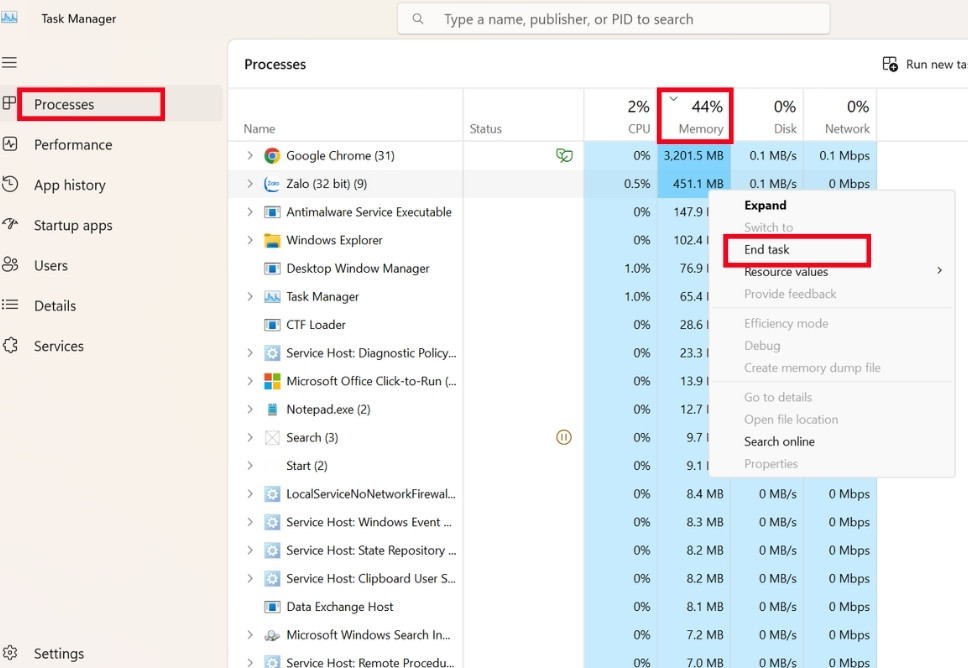968x668 pixels.
Task: Select Search online in context menu
Action: 779,442
